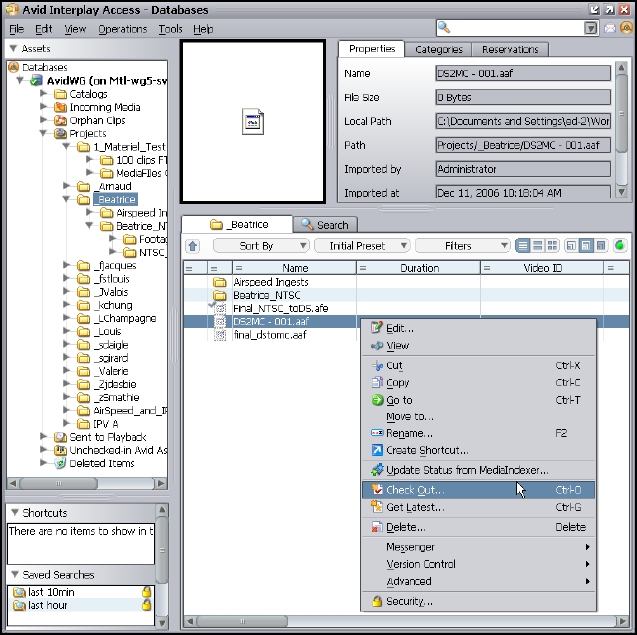
Task: Click the Name column header
Action: tap(294, 268)
